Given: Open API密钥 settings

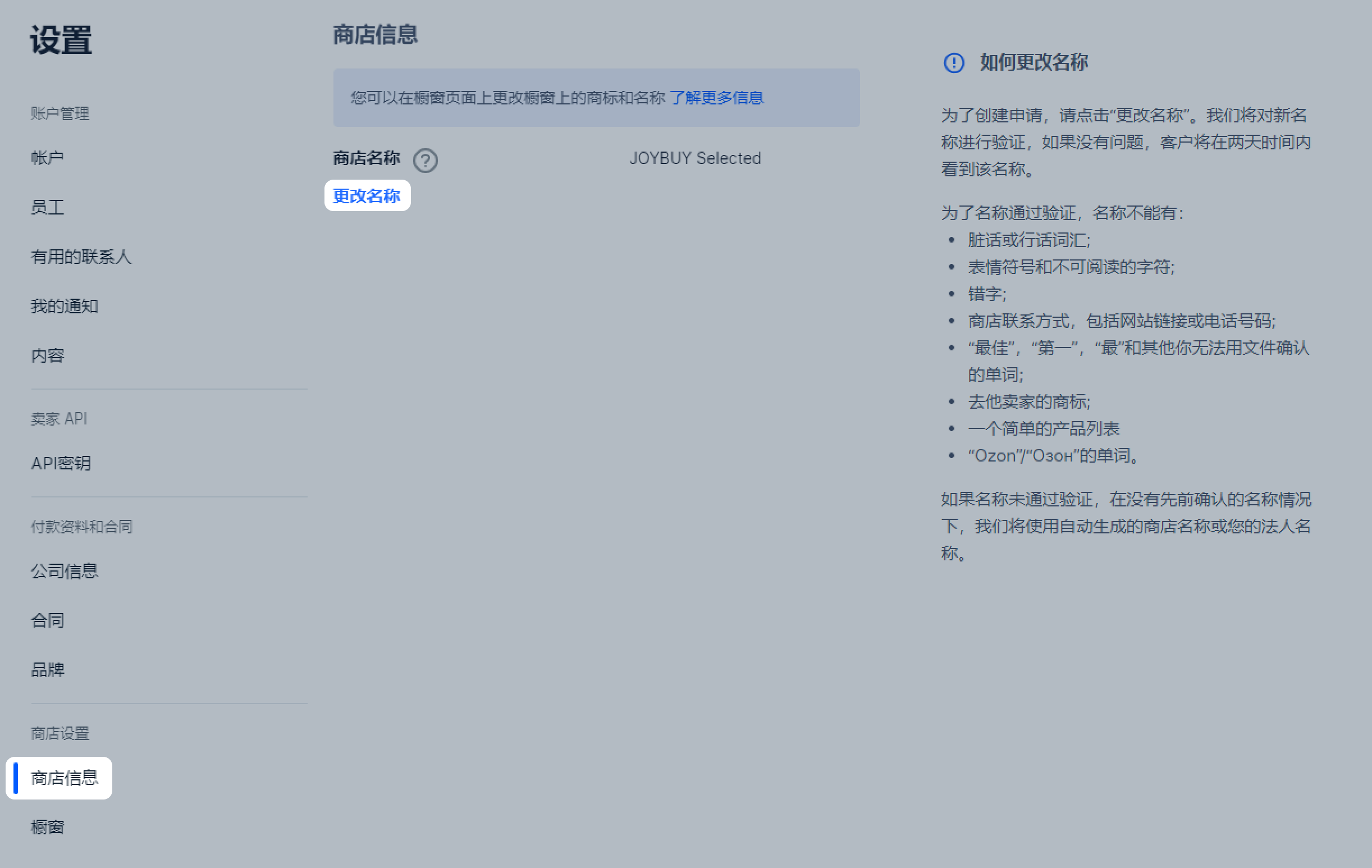Looking at the screenshot, I should point(61,463).
